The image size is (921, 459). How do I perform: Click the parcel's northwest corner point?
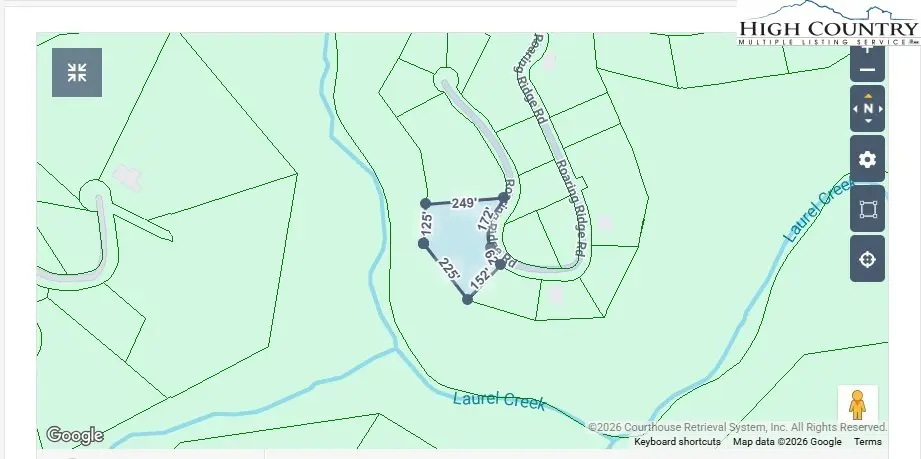tap(425, 203)
